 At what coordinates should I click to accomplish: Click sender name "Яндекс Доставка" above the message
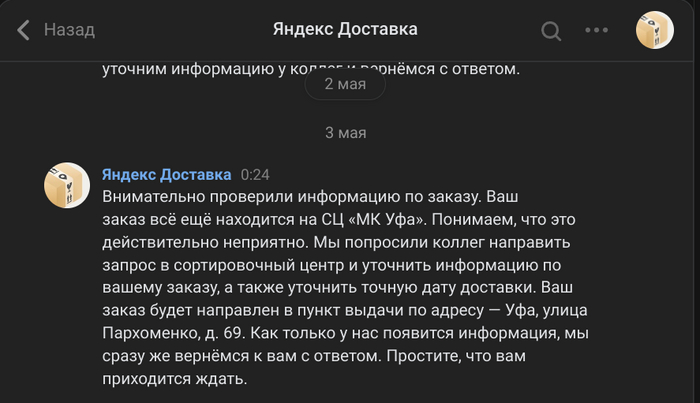point(166,174)
